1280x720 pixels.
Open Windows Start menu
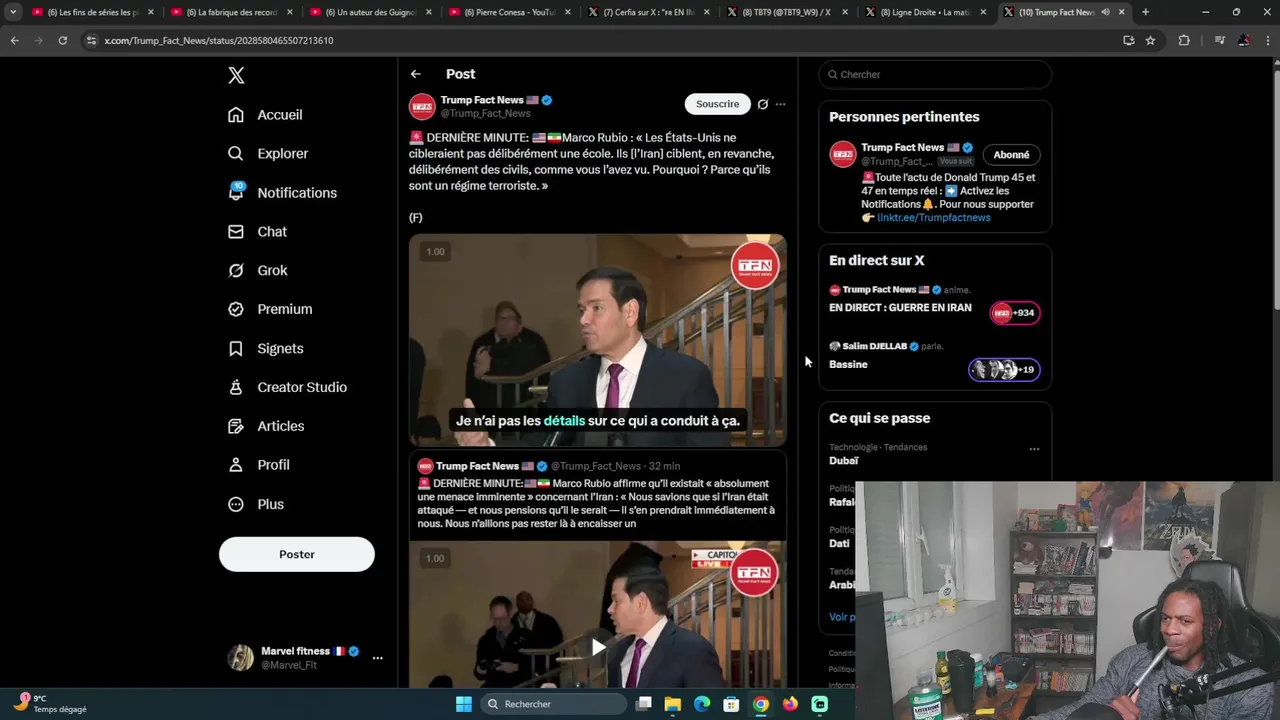click(464, 704)
